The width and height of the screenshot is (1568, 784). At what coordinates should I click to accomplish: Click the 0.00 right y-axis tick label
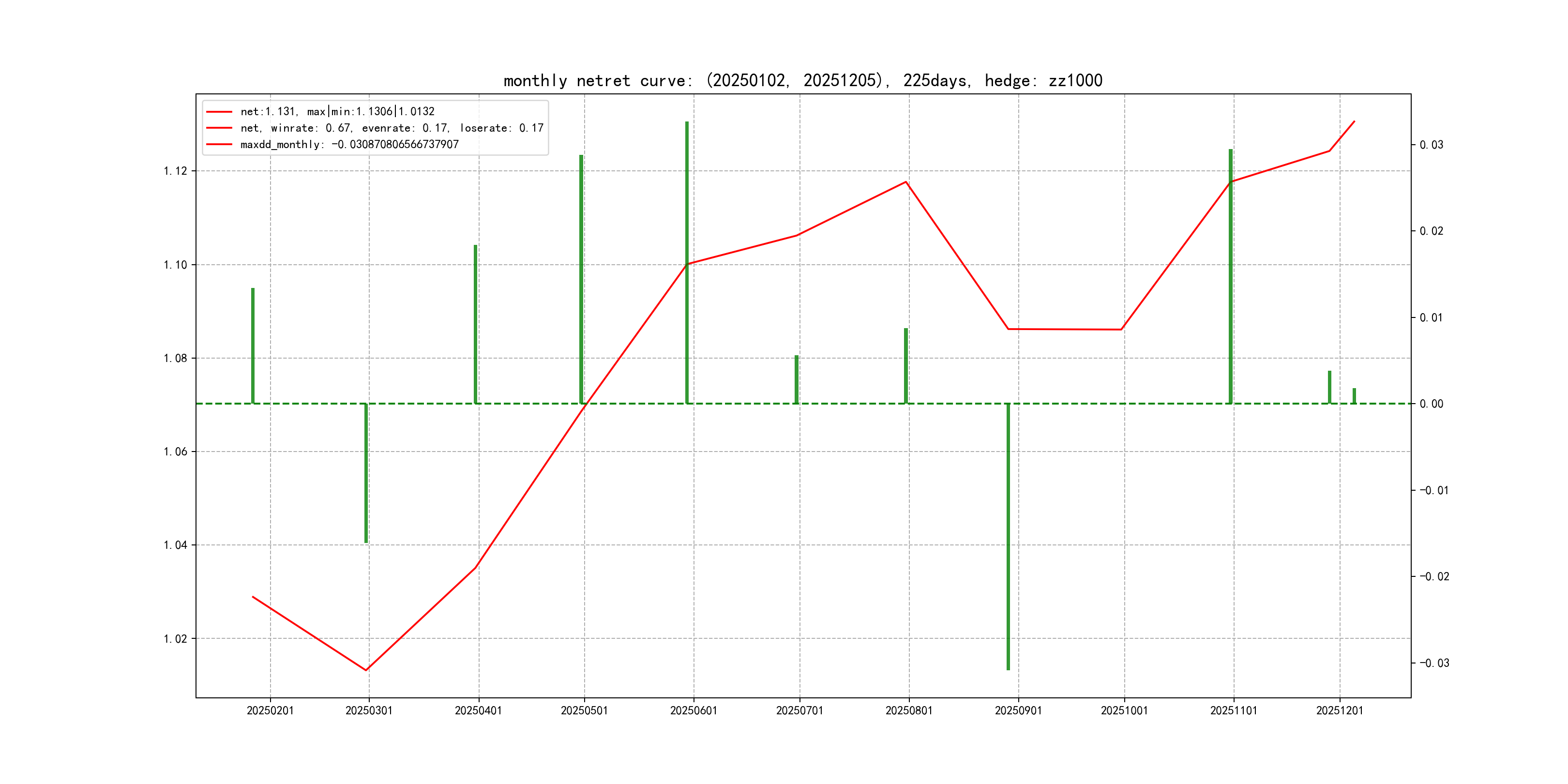pyautogui.click(x=1431, y=404)
